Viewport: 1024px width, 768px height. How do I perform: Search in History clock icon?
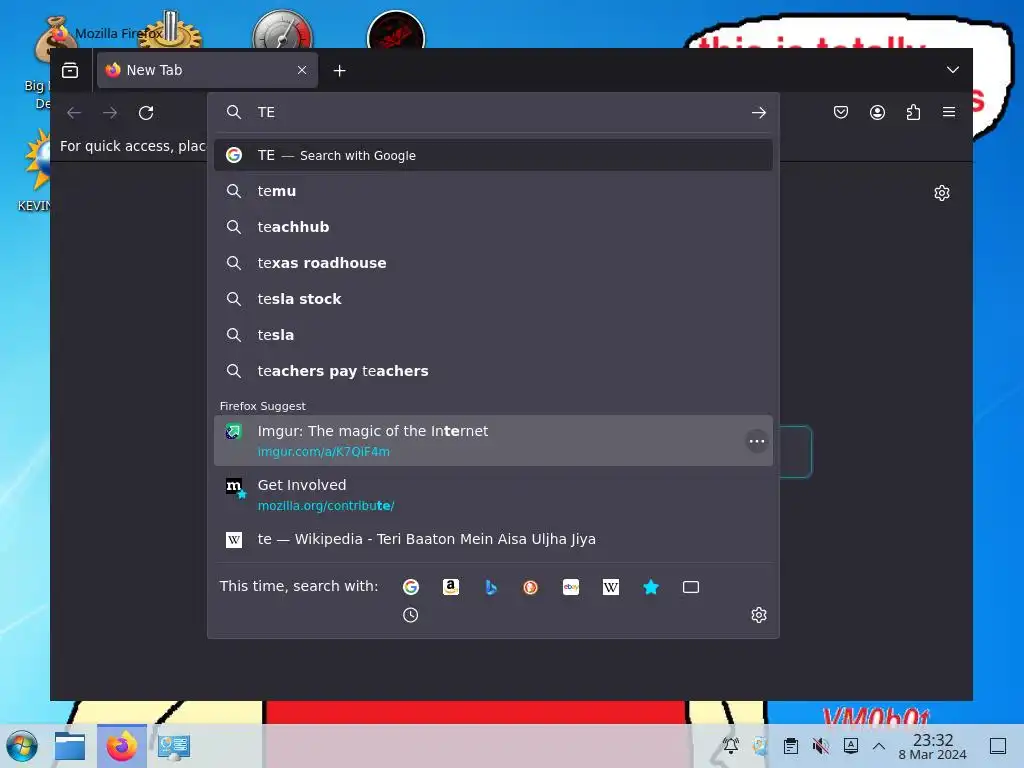point(411,615)
